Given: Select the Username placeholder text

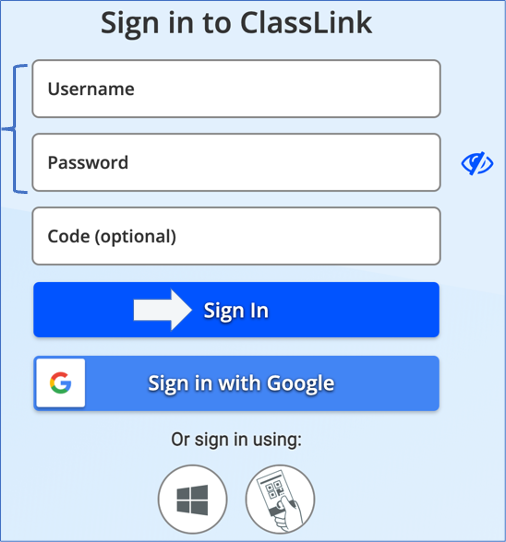Looking at the screenshot, I should click(x=91, y=89).
